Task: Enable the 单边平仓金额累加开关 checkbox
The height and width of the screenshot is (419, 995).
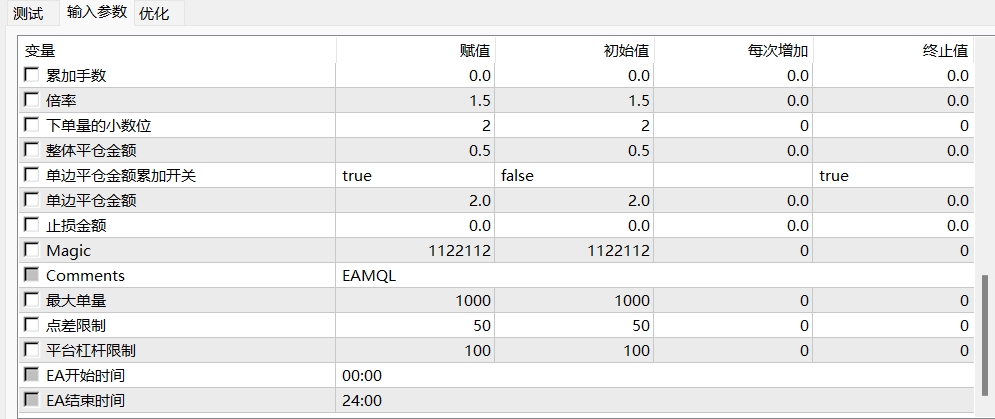Action: click(32, 175)
